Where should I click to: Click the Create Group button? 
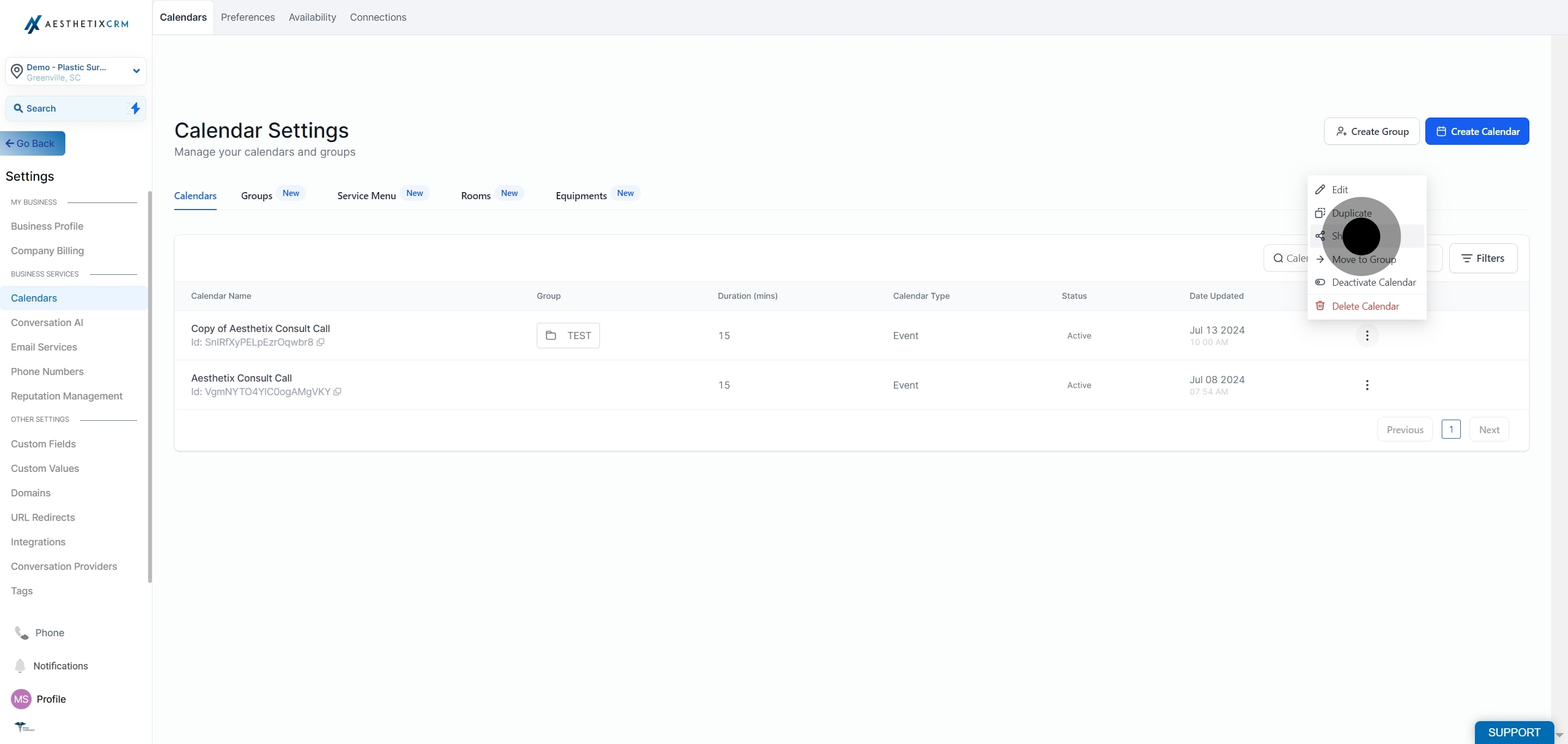click(x=1371, y=131)
